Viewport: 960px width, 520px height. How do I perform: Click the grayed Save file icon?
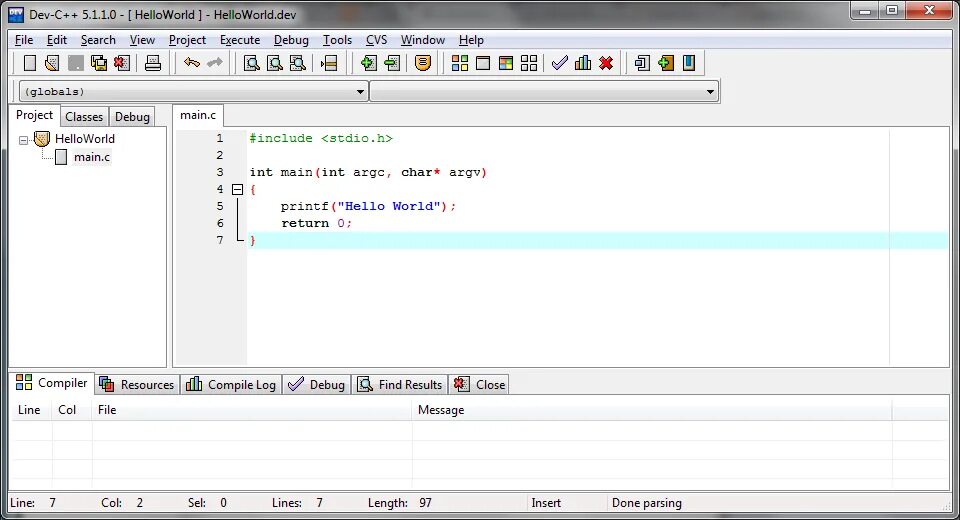click(x=76, y=63)
